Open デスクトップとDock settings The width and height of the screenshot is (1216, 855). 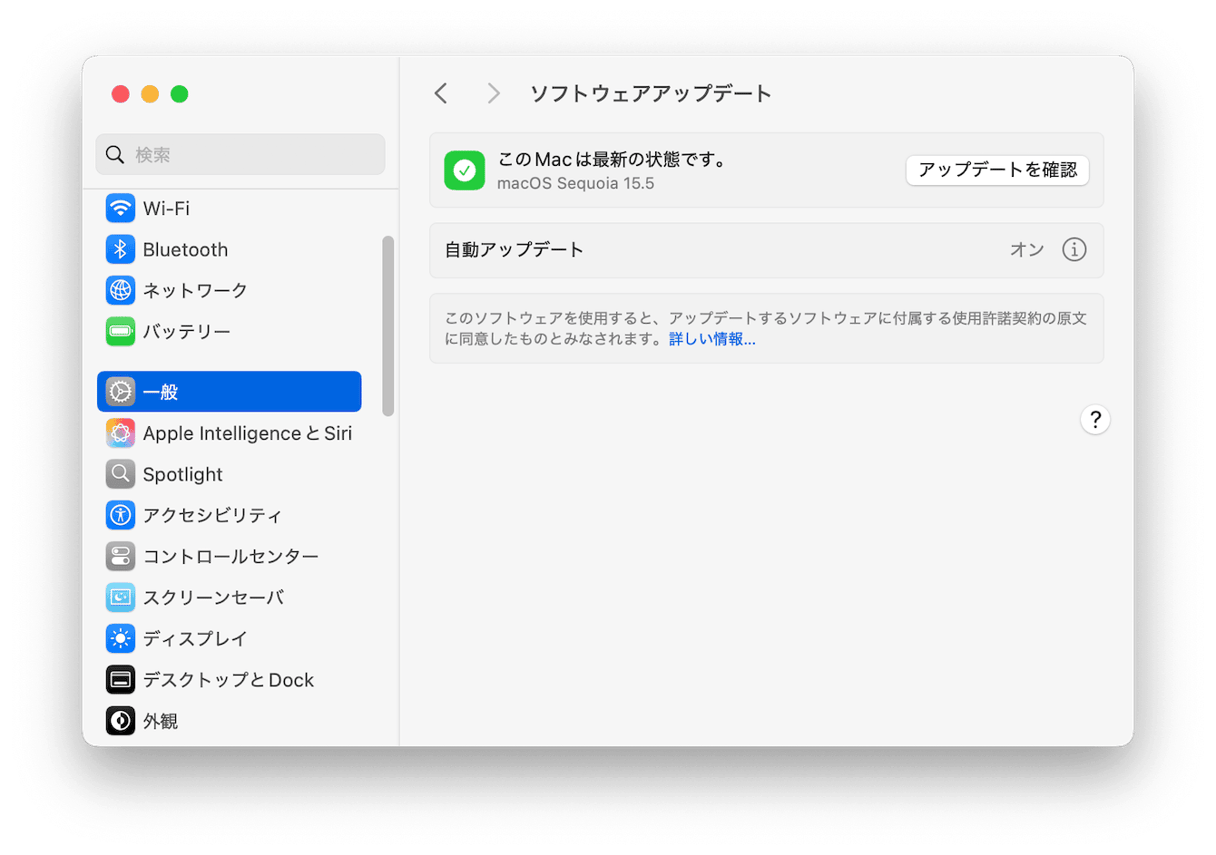click(228, 680)
